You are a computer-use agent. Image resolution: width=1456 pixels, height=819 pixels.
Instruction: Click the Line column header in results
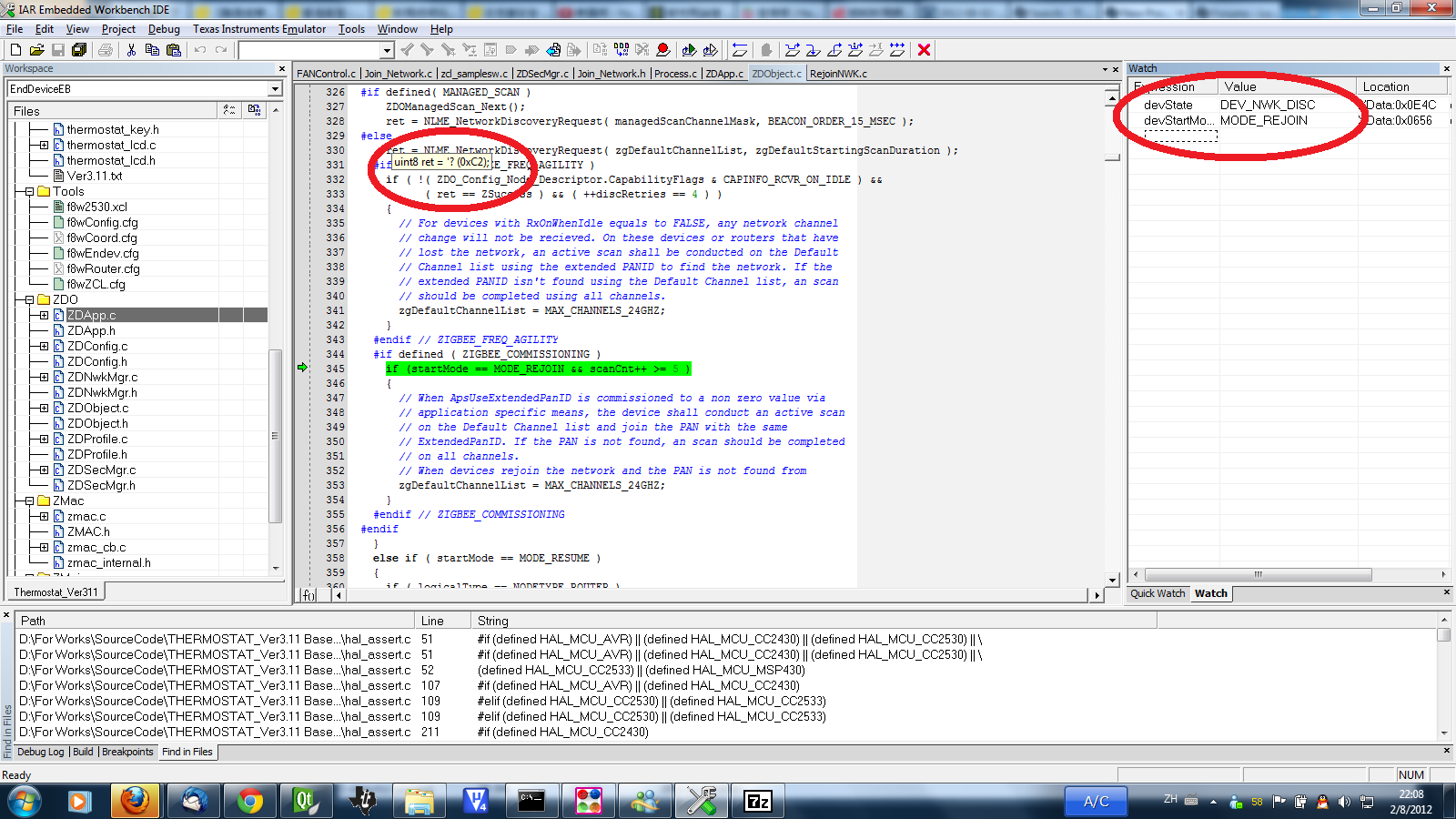(443, 622)
